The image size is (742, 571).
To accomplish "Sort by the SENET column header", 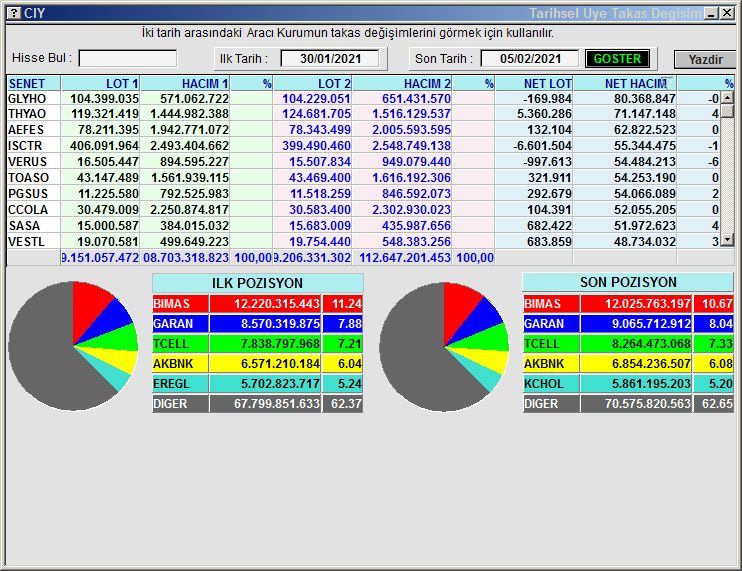I will coord(32,84).
